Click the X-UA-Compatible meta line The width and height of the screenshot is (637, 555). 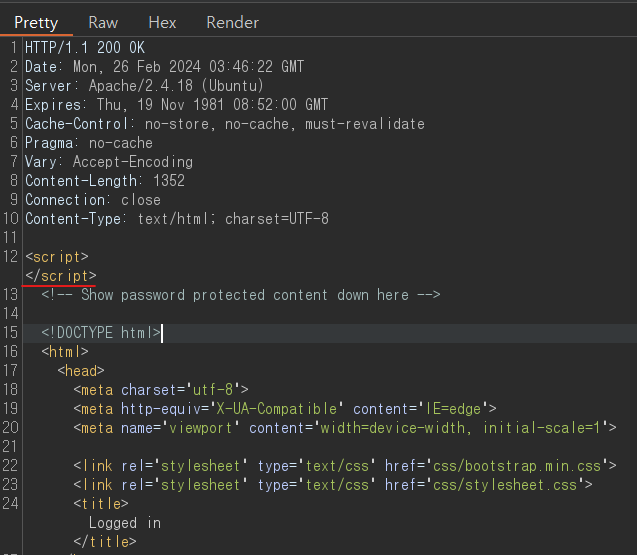[285, 409]
